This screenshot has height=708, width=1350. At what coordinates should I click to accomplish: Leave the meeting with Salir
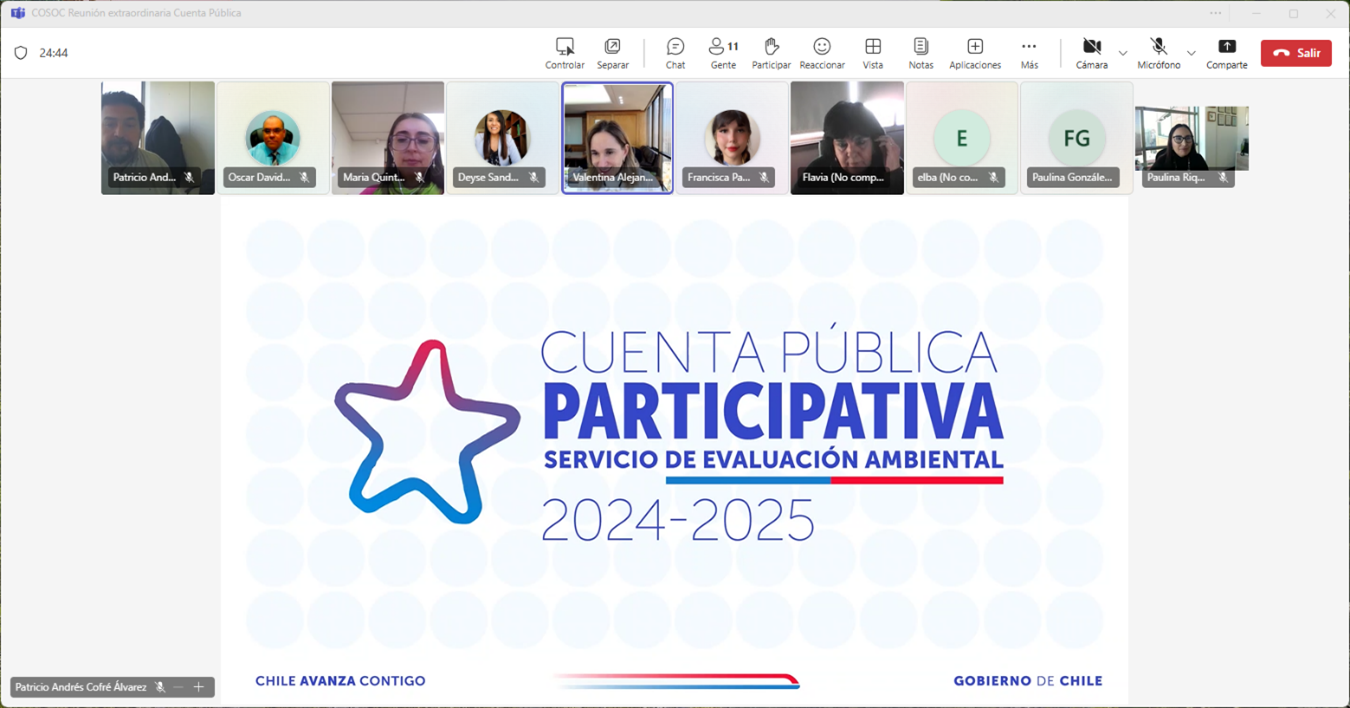[x=1295, y=53]
